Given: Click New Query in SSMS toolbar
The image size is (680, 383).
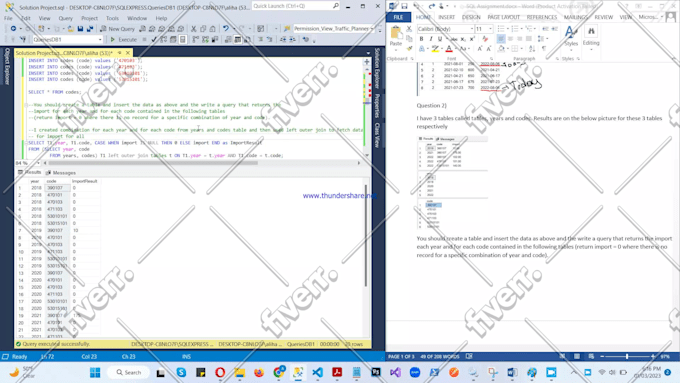Looking at the screenshot, I should click(118, 29).
